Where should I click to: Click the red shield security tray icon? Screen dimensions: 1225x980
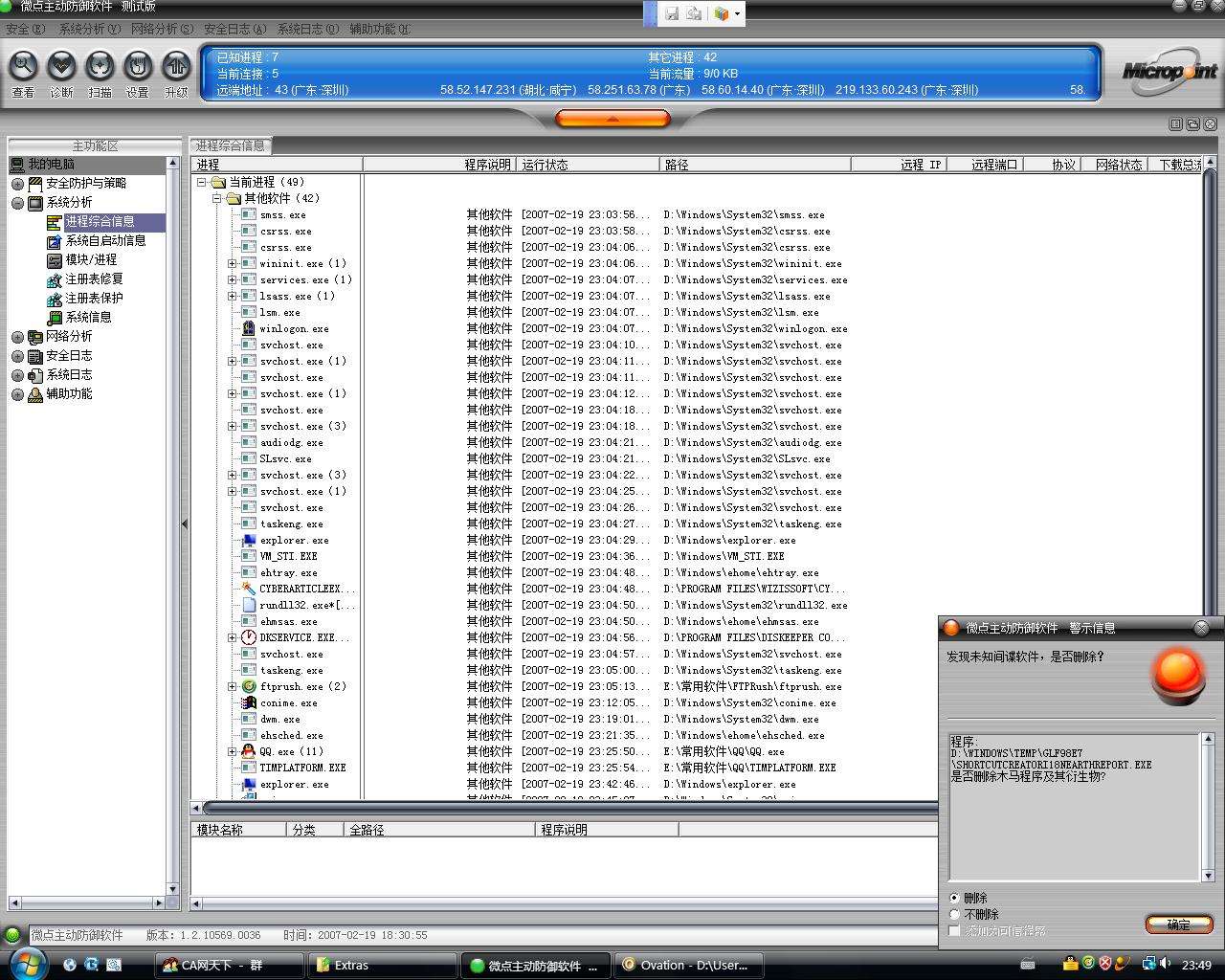[x=1105, y=964]
